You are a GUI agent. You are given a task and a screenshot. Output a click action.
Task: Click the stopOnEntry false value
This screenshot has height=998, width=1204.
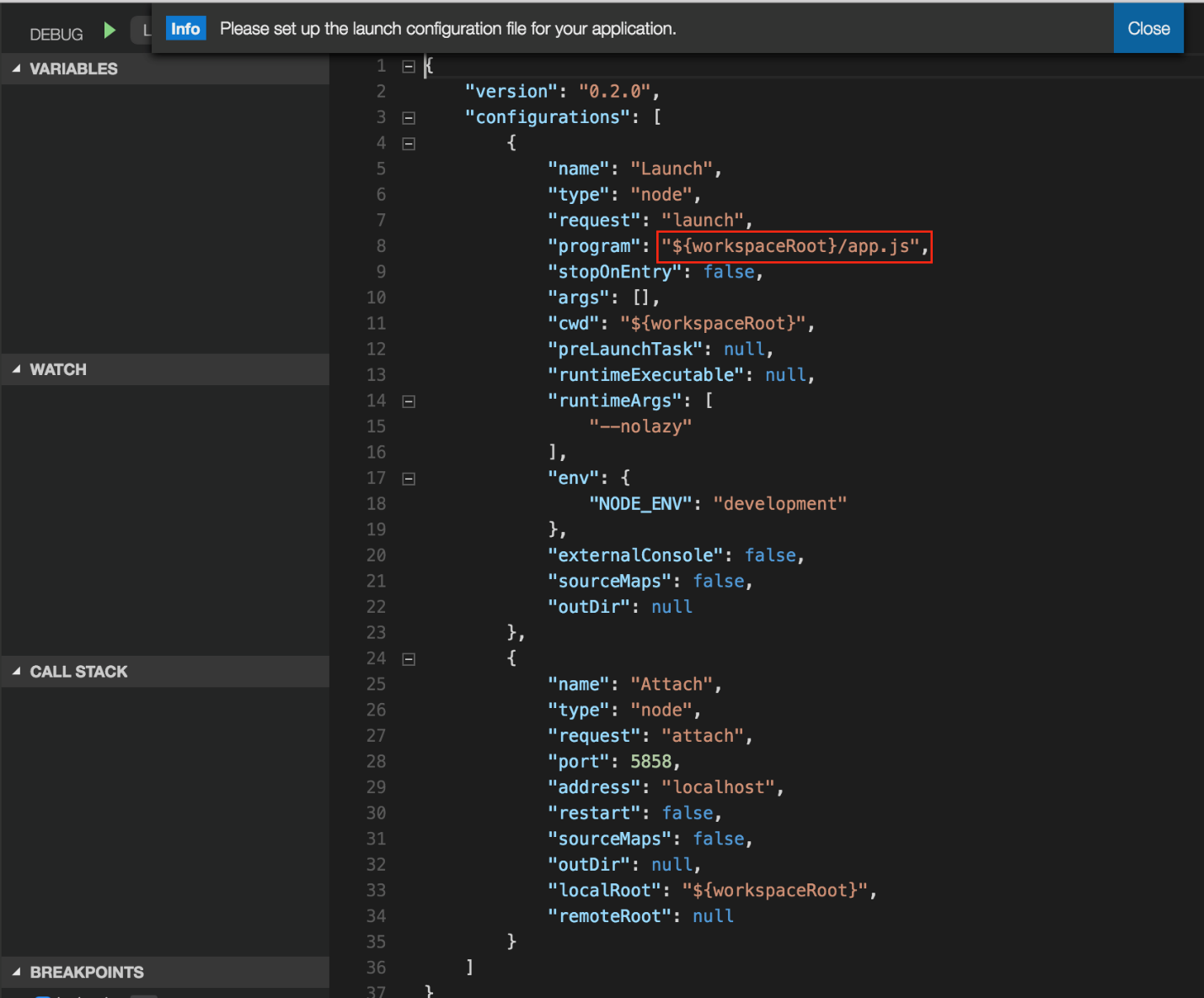click(x=729, y=272)
